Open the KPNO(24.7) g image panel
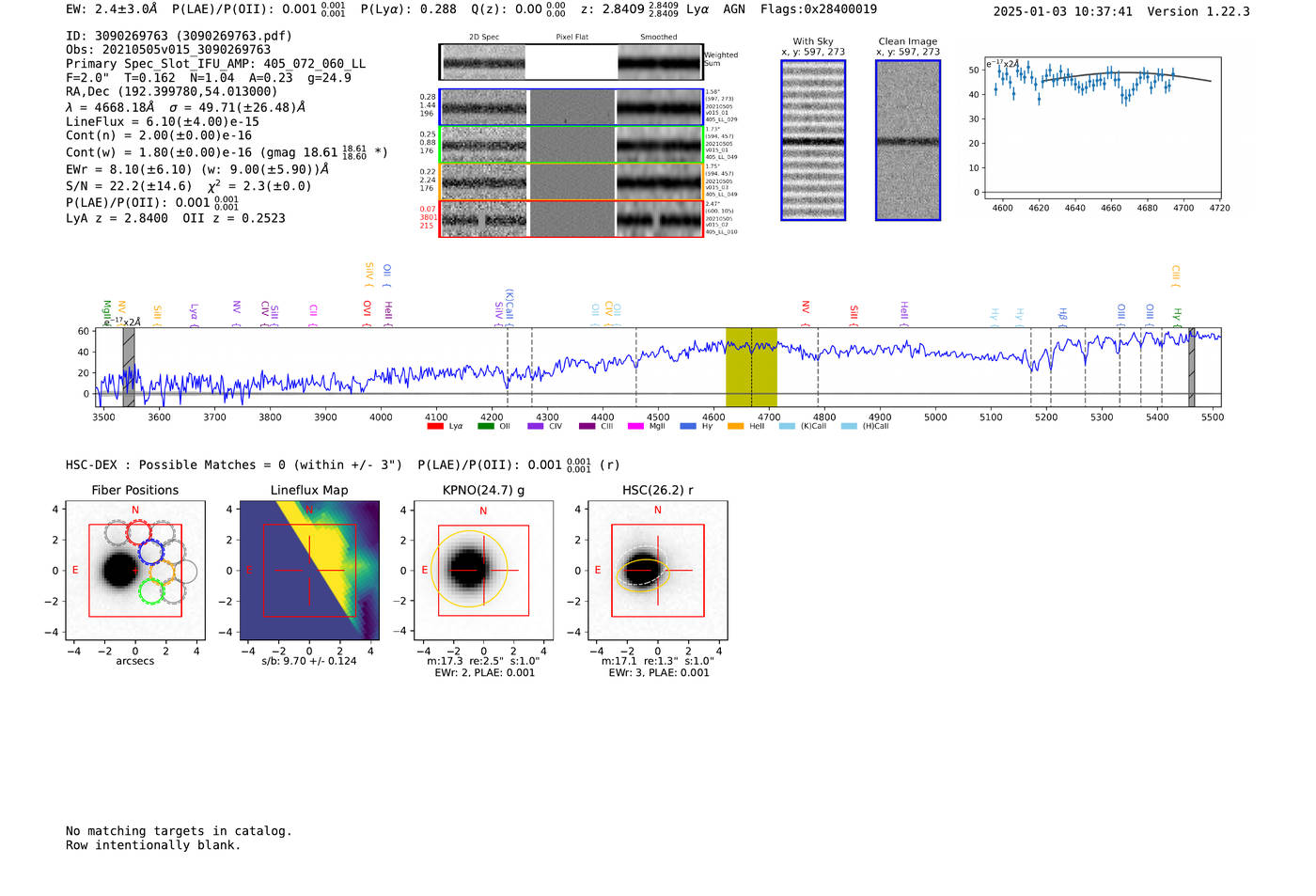Screen dimensions: 1316x896 click(x=483, y=571)
